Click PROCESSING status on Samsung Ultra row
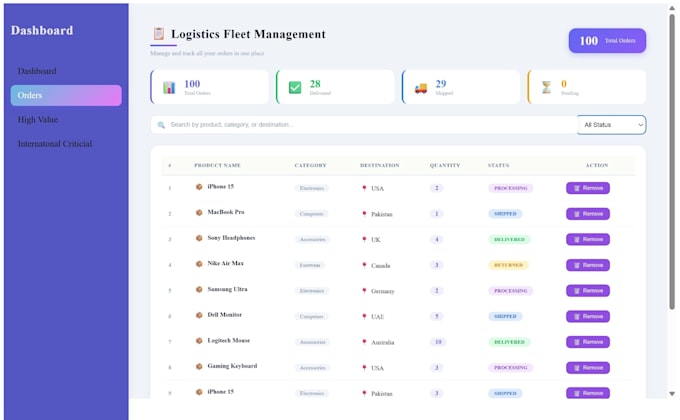This screenshot has height=420, width=680. (510, 291)
